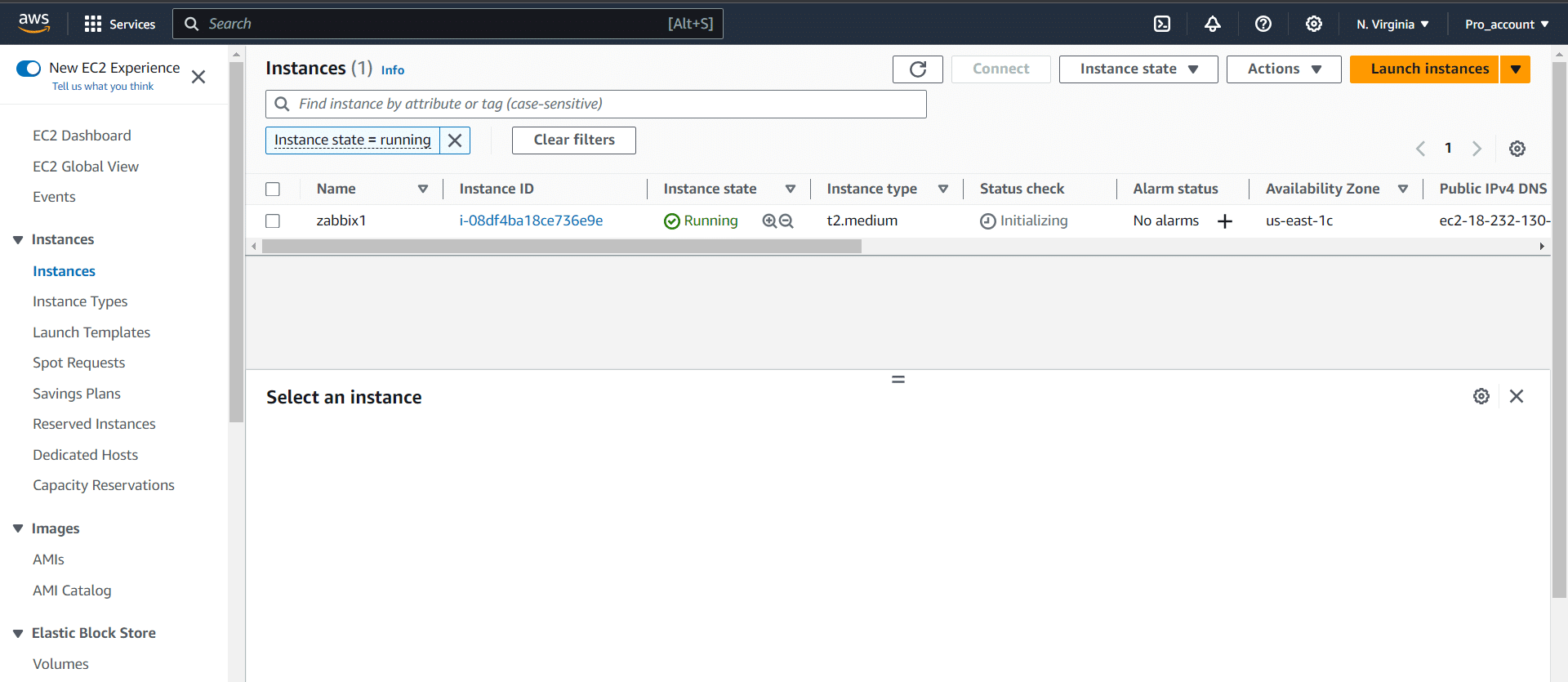1568x682 pixels.
Task: Go to Volumes
Action: pos(60,664)
